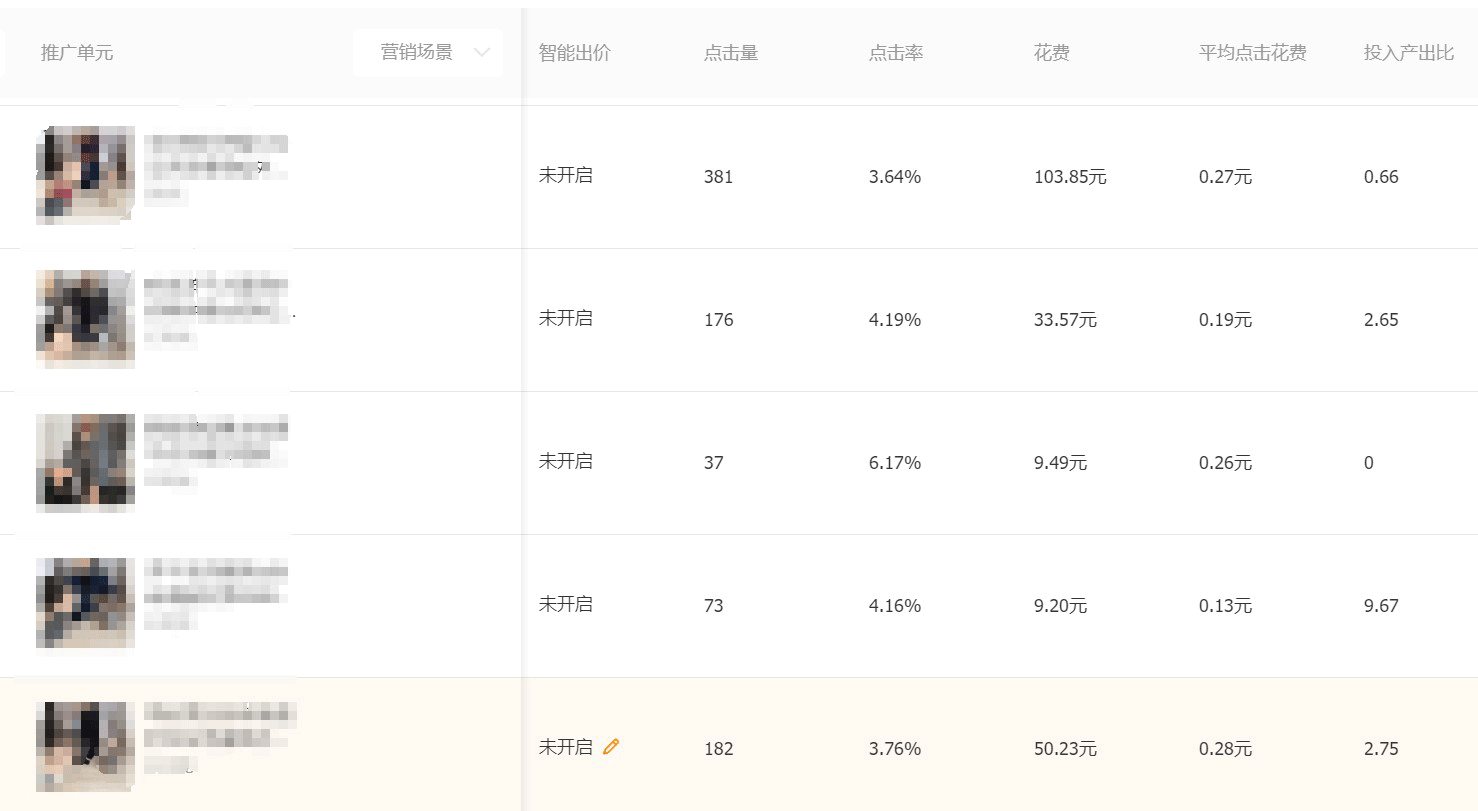Select the 9.67 投入产出比 value cell
This screenshot has height=811, width=1478.
(x=1381, y=606)
